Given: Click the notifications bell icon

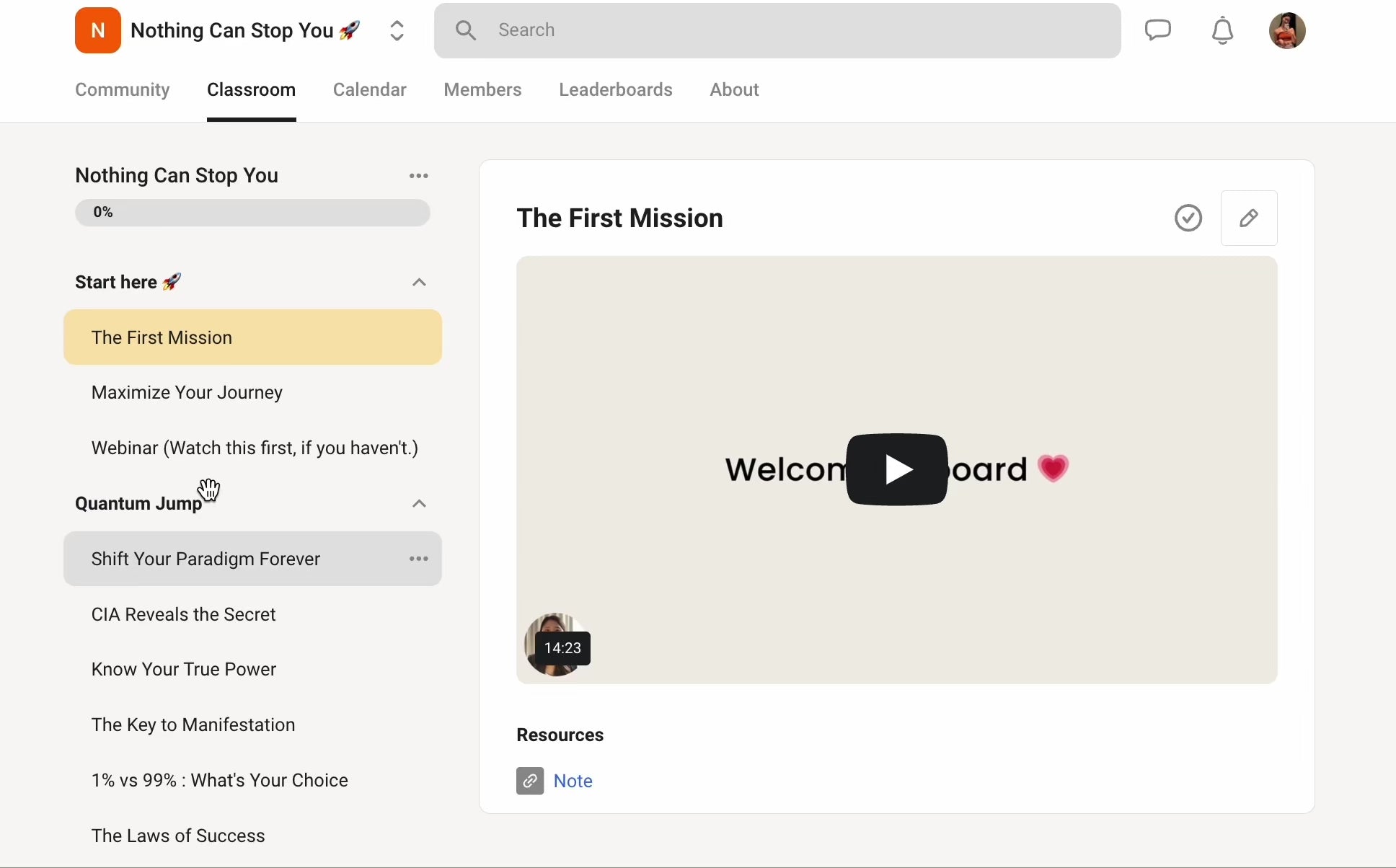Looking at the screenshot, I should pos(1222,31).
